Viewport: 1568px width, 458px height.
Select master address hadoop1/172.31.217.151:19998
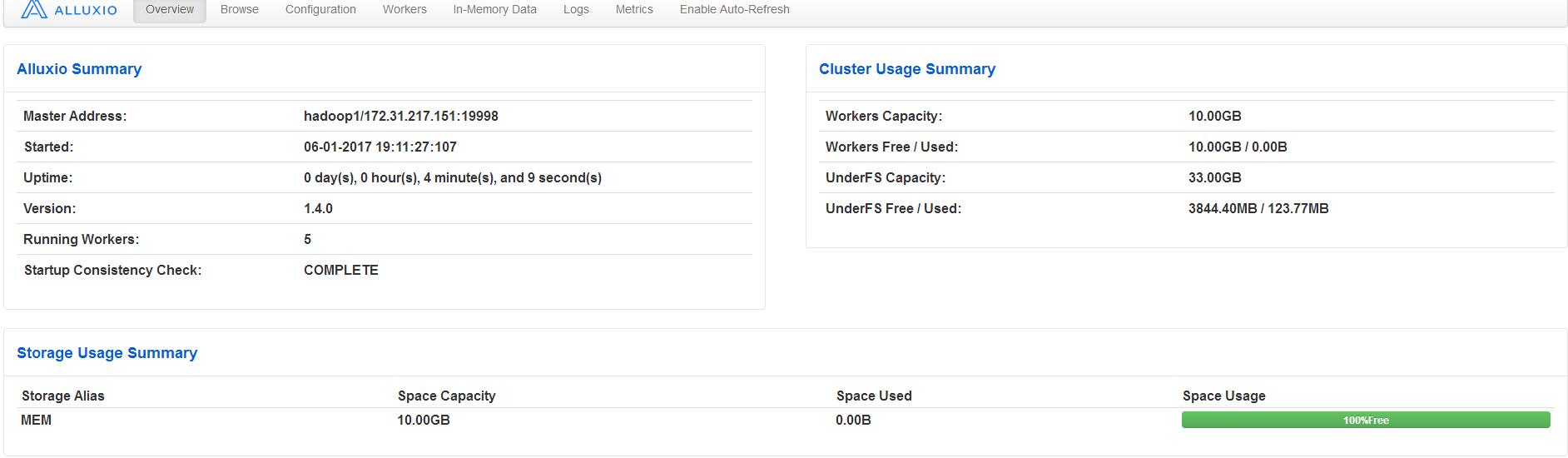click(x=401, y=117)
